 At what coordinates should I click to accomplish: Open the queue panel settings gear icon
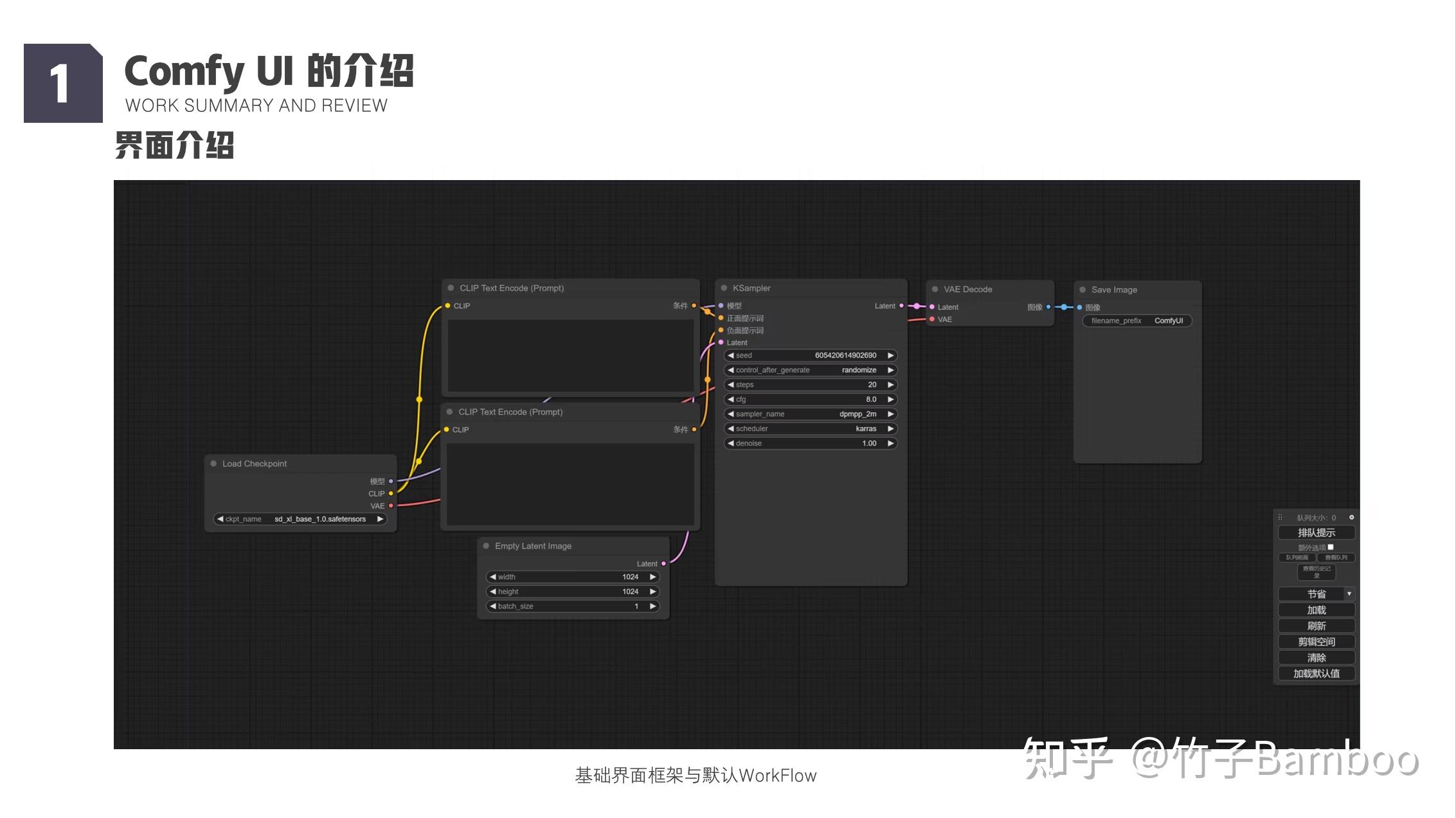1352,517
